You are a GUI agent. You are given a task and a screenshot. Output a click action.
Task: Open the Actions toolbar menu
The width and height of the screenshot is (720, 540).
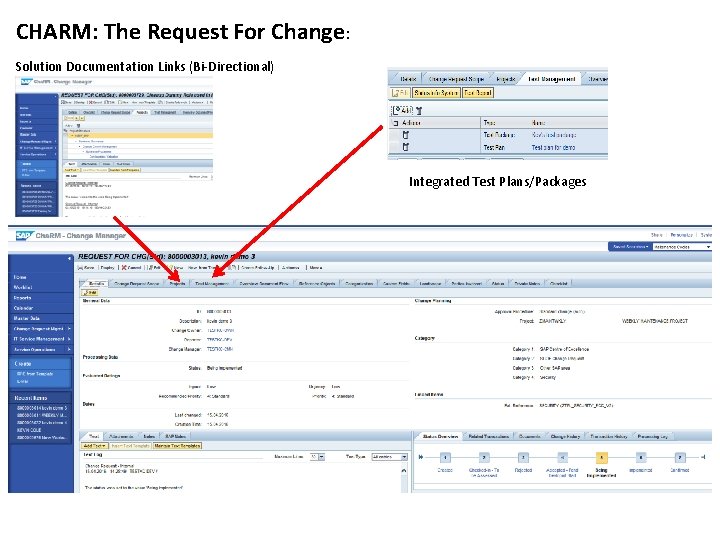(x=290, y=267)
